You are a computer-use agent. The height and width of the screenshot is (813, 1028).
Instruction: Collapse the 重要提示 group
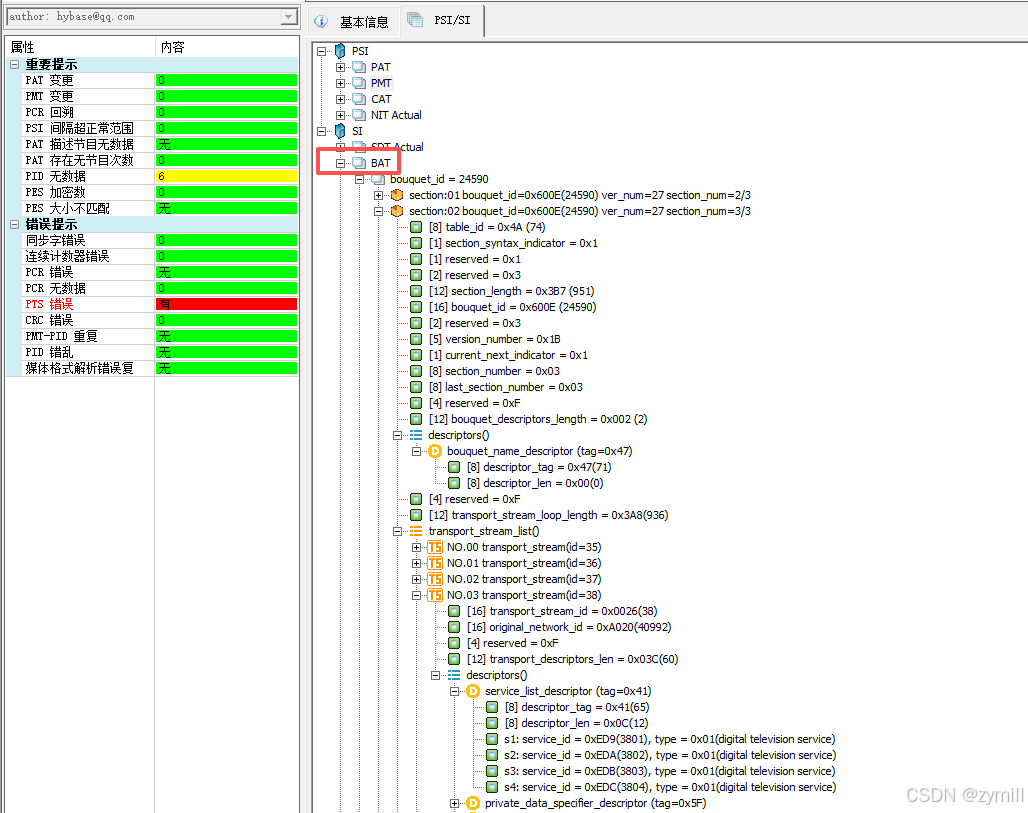click(14, 64)
